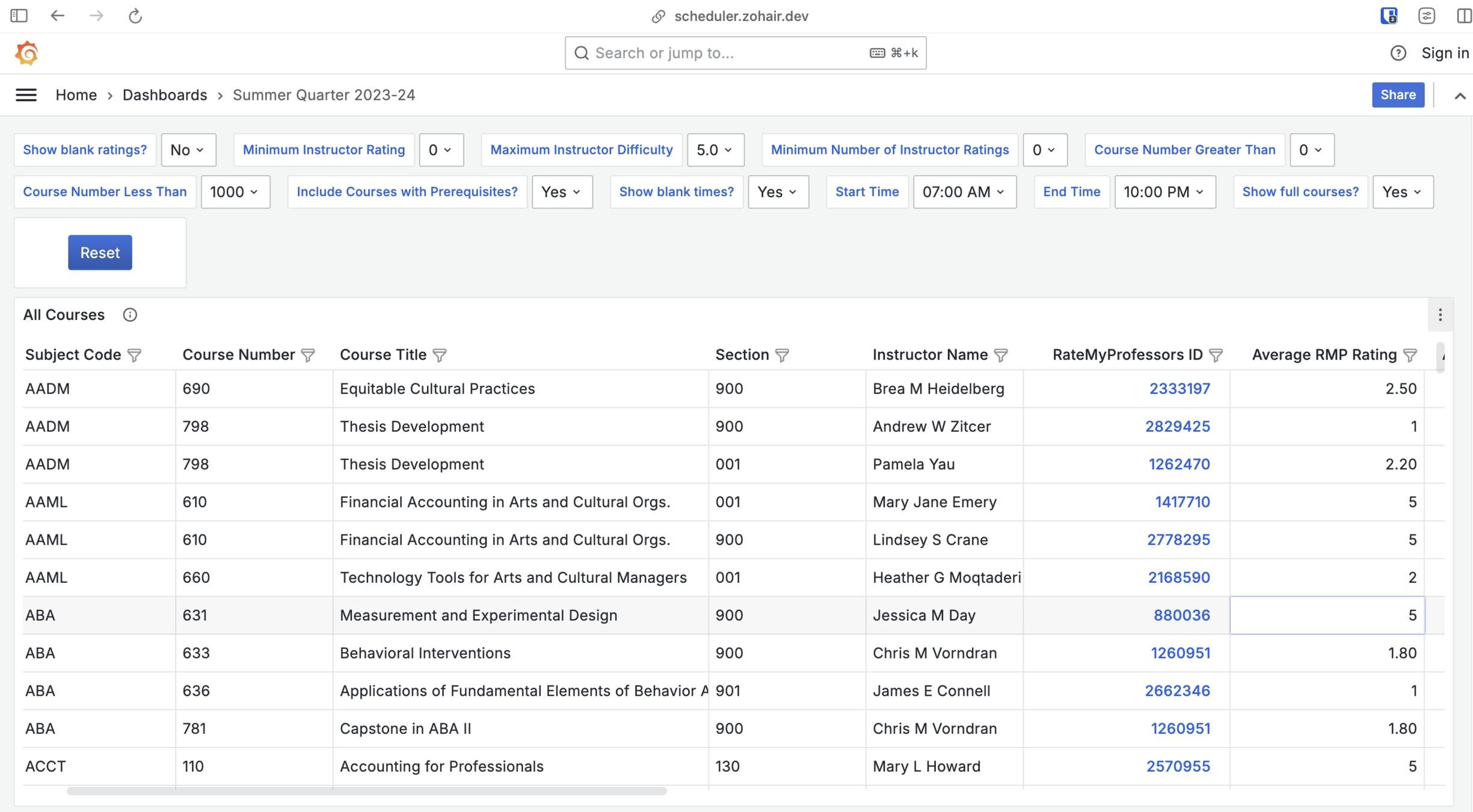1473x812 pixels.
Task: Open the Show blank ratings dropdown
Action: tap(188, 150)
